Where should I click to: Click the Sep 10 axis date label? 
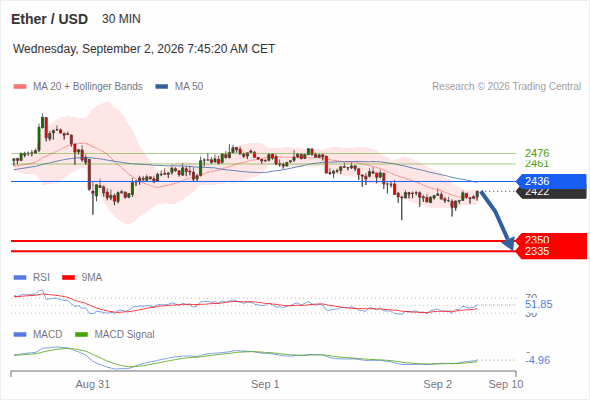506,384
